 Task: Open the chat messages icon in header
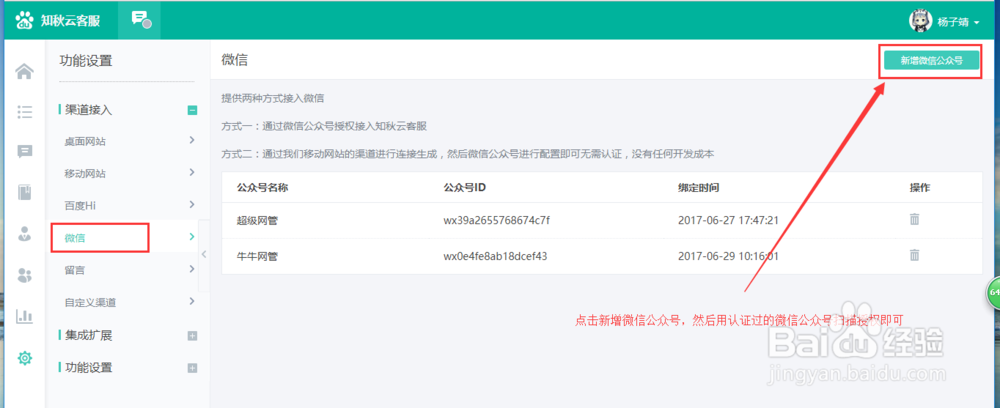[x=140, y=20]
